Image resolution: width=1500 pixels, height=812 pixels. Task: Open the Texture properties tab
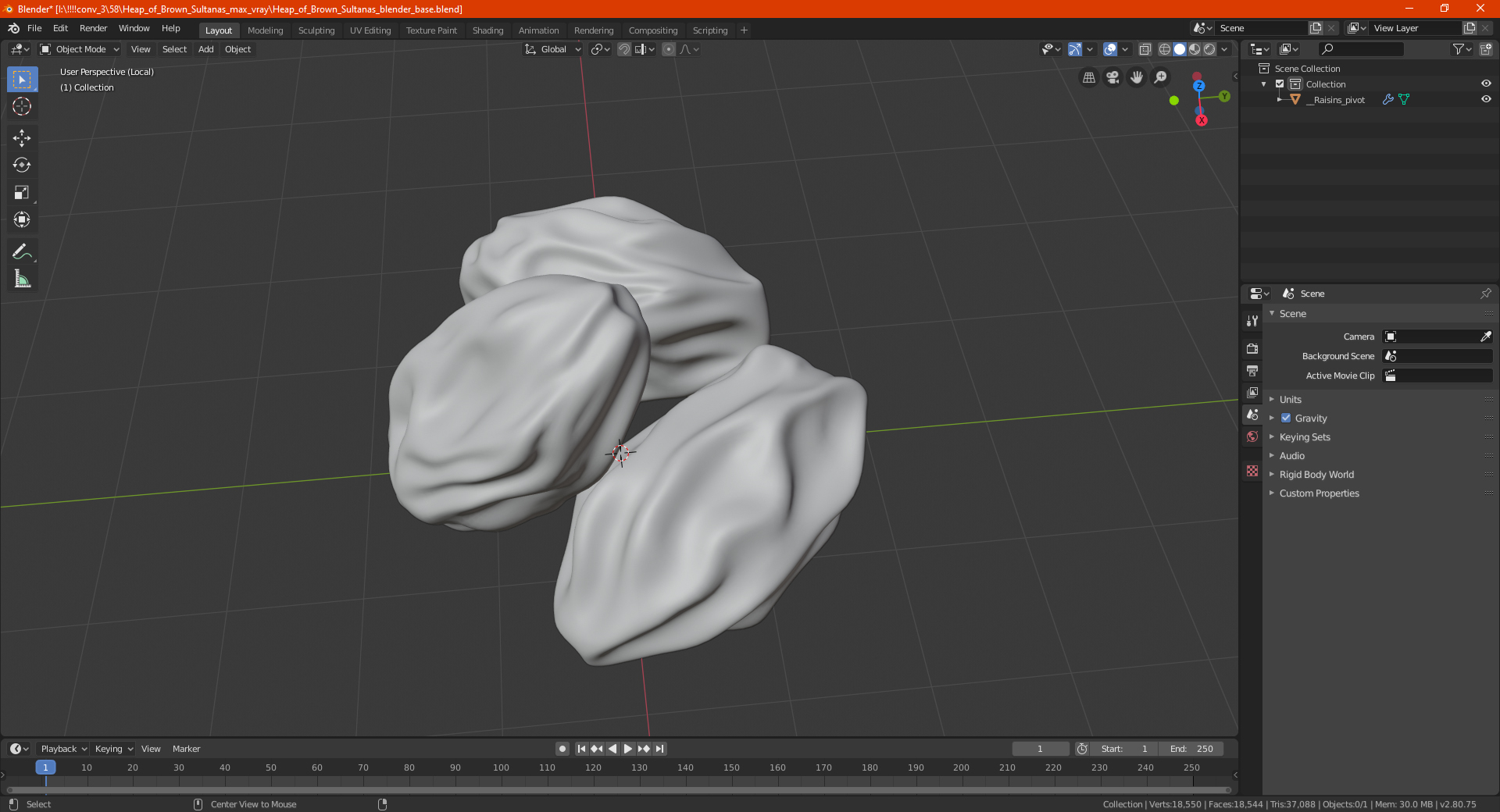coord(1252,471)
